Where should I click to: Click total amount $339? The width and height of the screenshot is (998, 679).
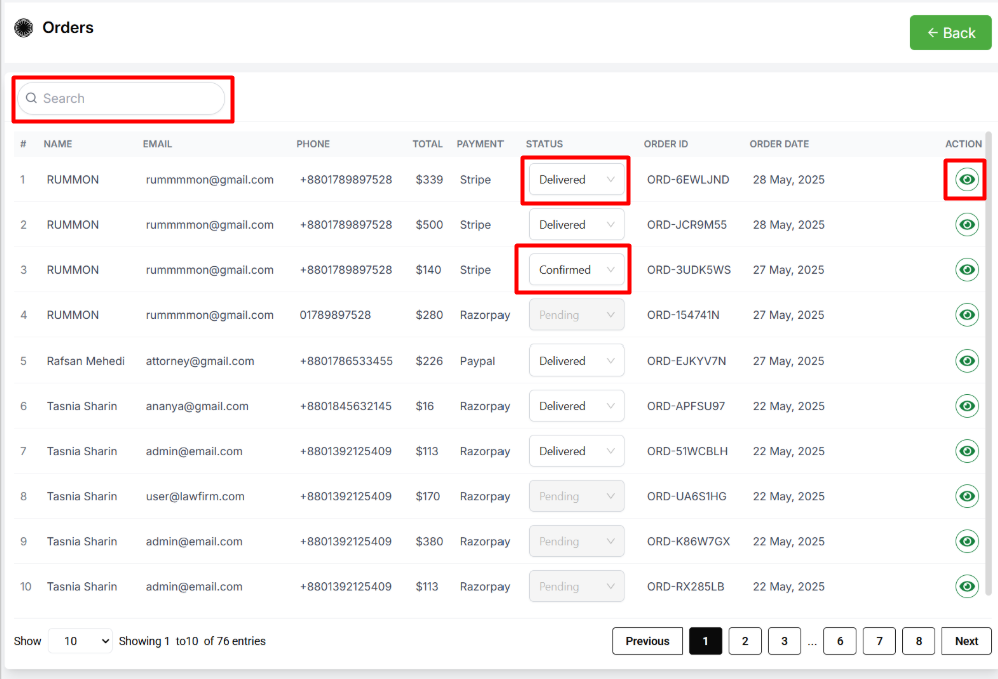pyautogui.click(x=429, y=179)
